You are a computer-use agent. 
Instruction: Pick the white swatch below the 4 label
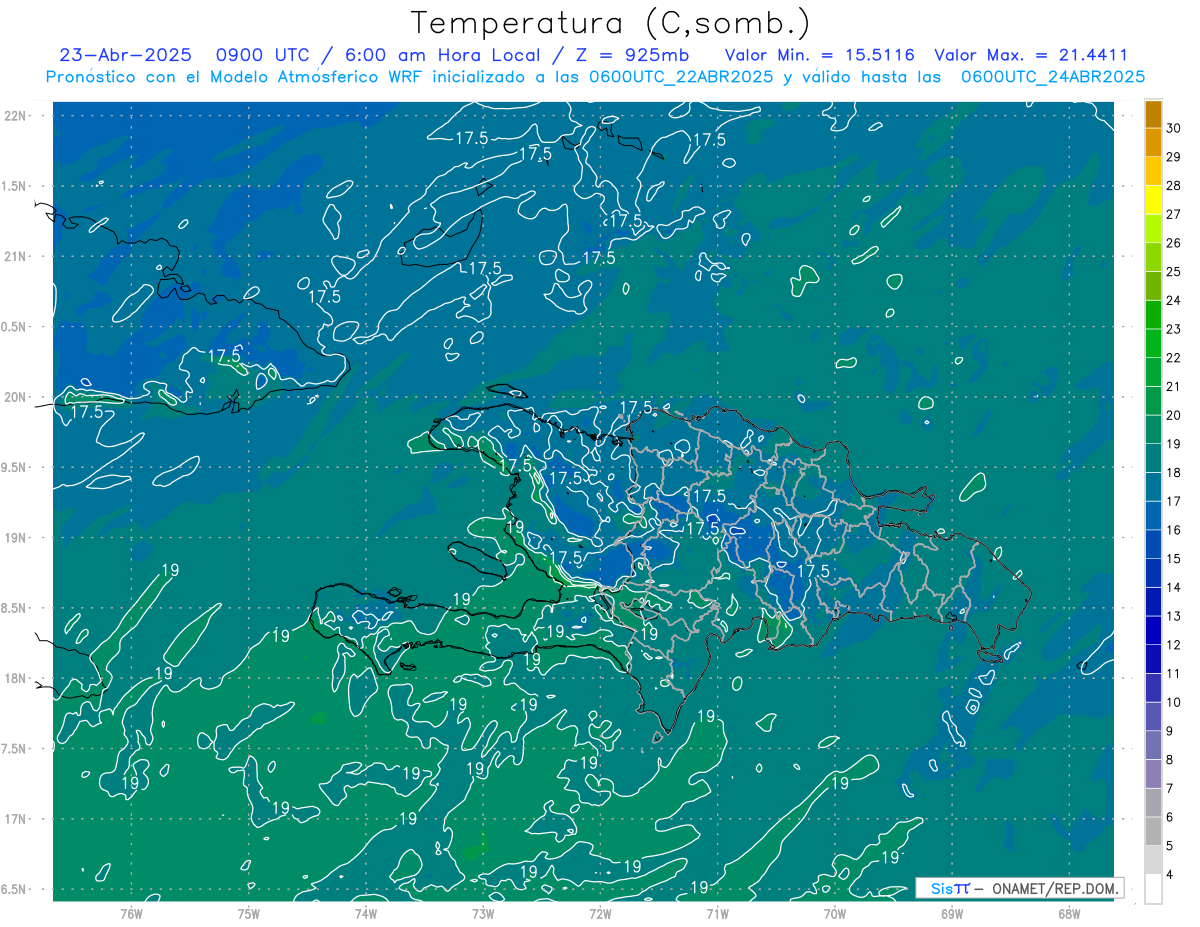[1153, 889]
